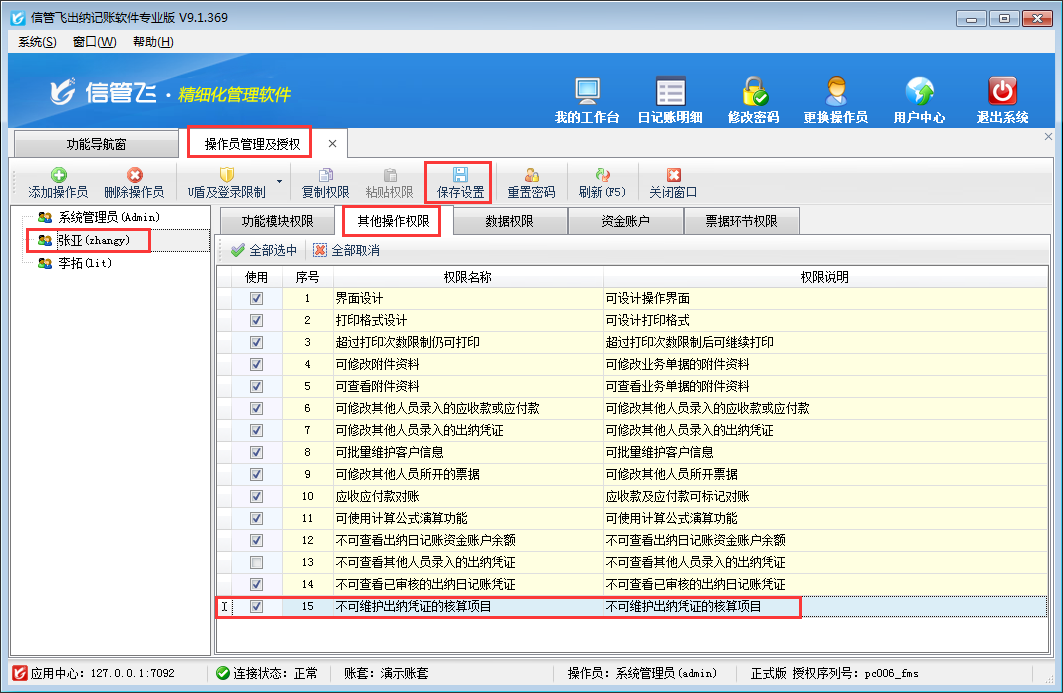The height and width of the screenshot is (693, 1063).
Task: Close the 操作员管理及授权 tab
Action: 332,144
